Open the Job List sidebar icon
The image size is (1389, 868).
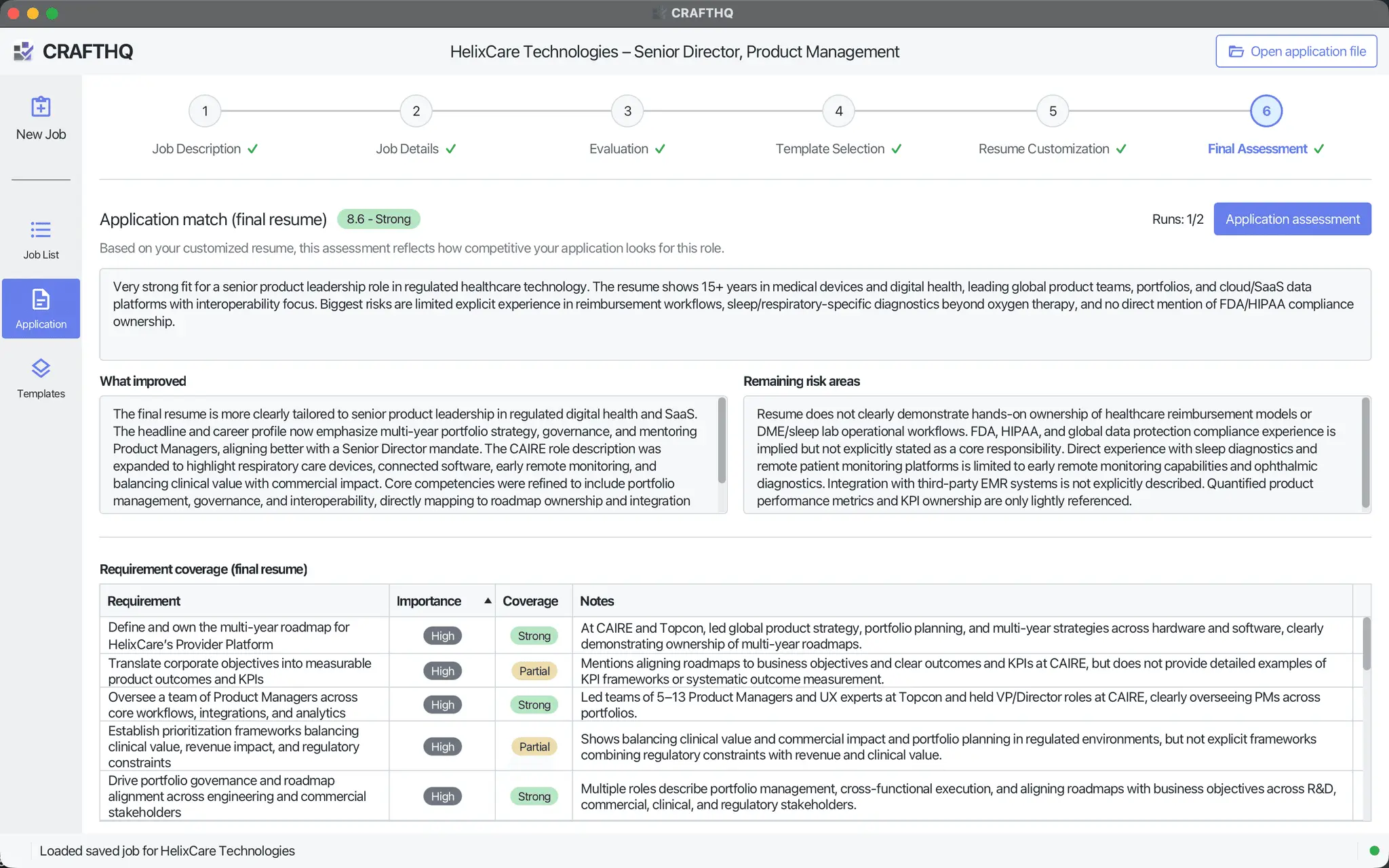click(41, 230)
